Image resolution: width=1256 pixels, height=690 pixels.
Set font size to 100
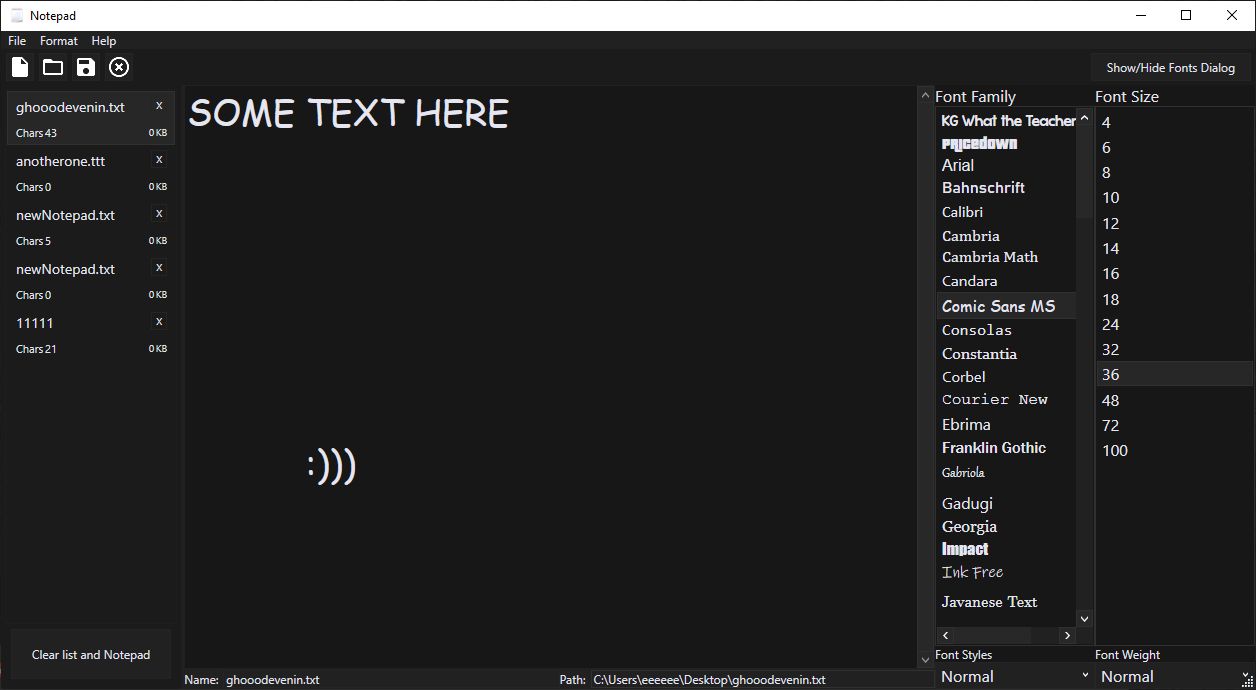(x=1175, y=451)
